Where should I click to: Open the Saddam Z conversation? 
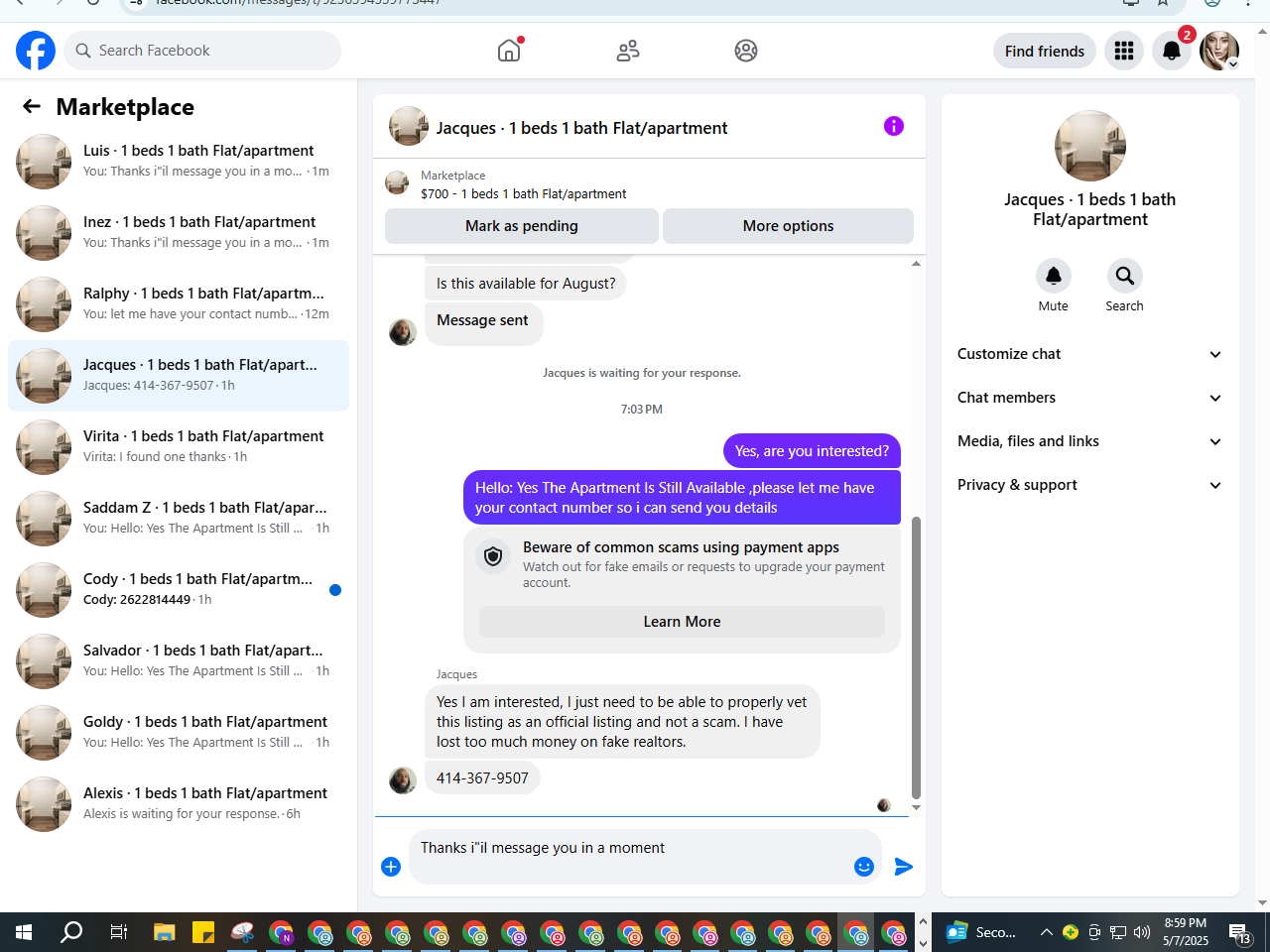(179, 519)
